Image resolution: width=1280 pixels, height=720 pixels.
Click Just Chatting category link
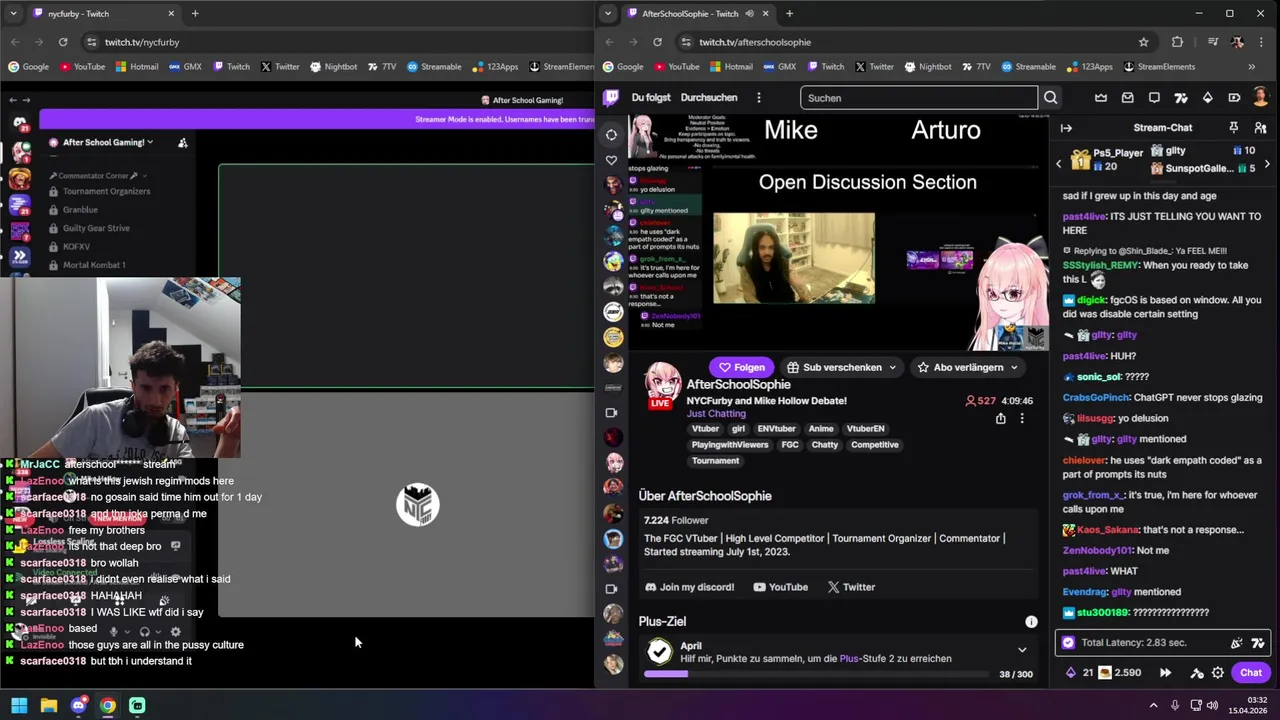pyautogui.click(x=716, y=413)
